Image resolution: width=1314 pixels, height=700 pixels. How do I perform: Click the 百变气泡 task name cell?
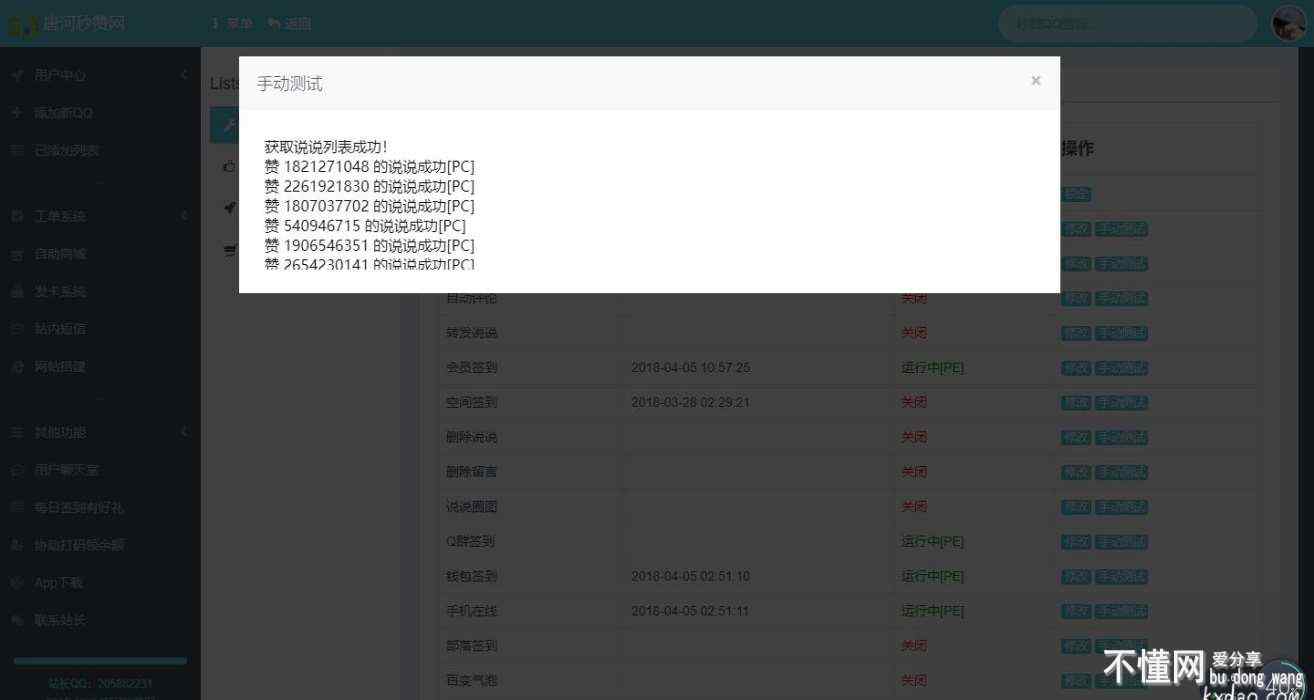[471, 681]
